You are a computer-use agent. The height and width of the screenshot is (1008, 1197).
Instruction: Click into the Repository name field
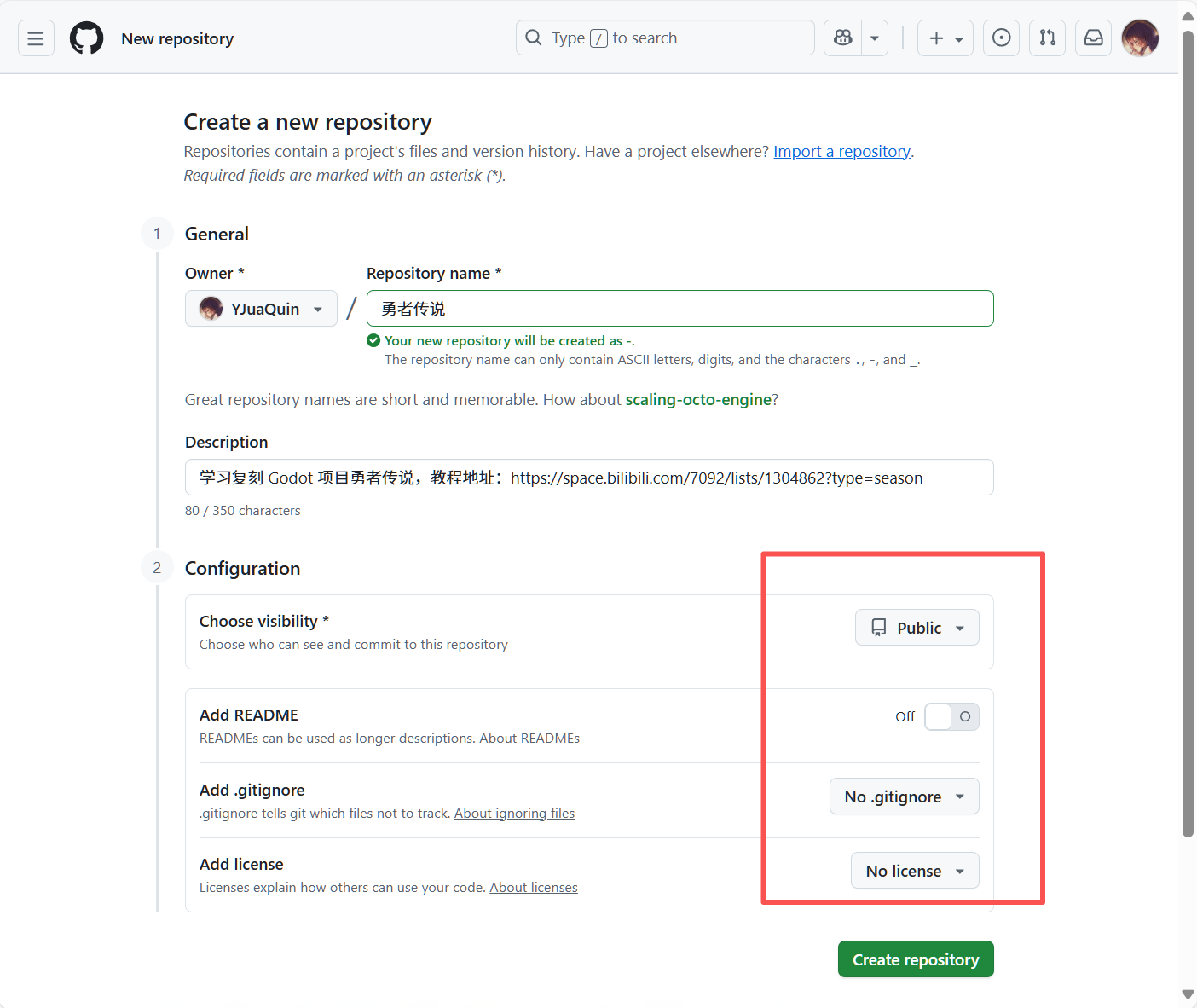coord(679,309)
